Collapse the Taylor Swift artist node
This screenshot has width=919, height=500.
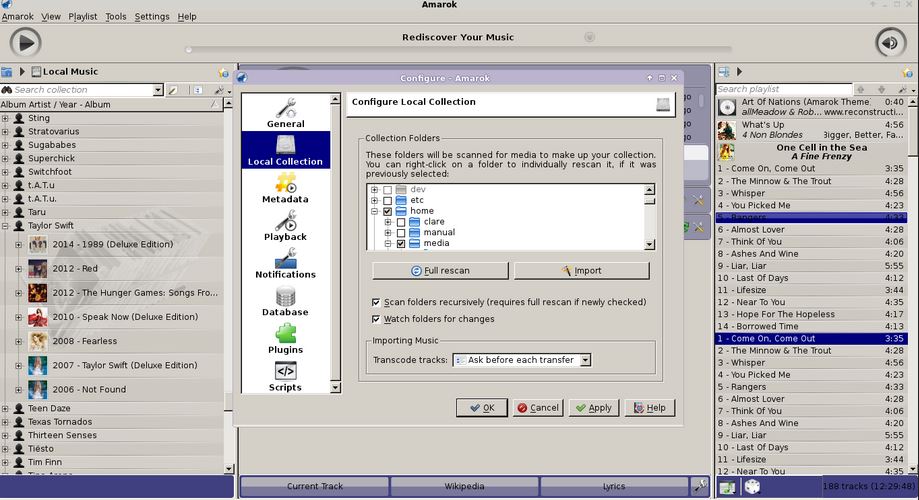pyautogui.click(x=5, y=226)
